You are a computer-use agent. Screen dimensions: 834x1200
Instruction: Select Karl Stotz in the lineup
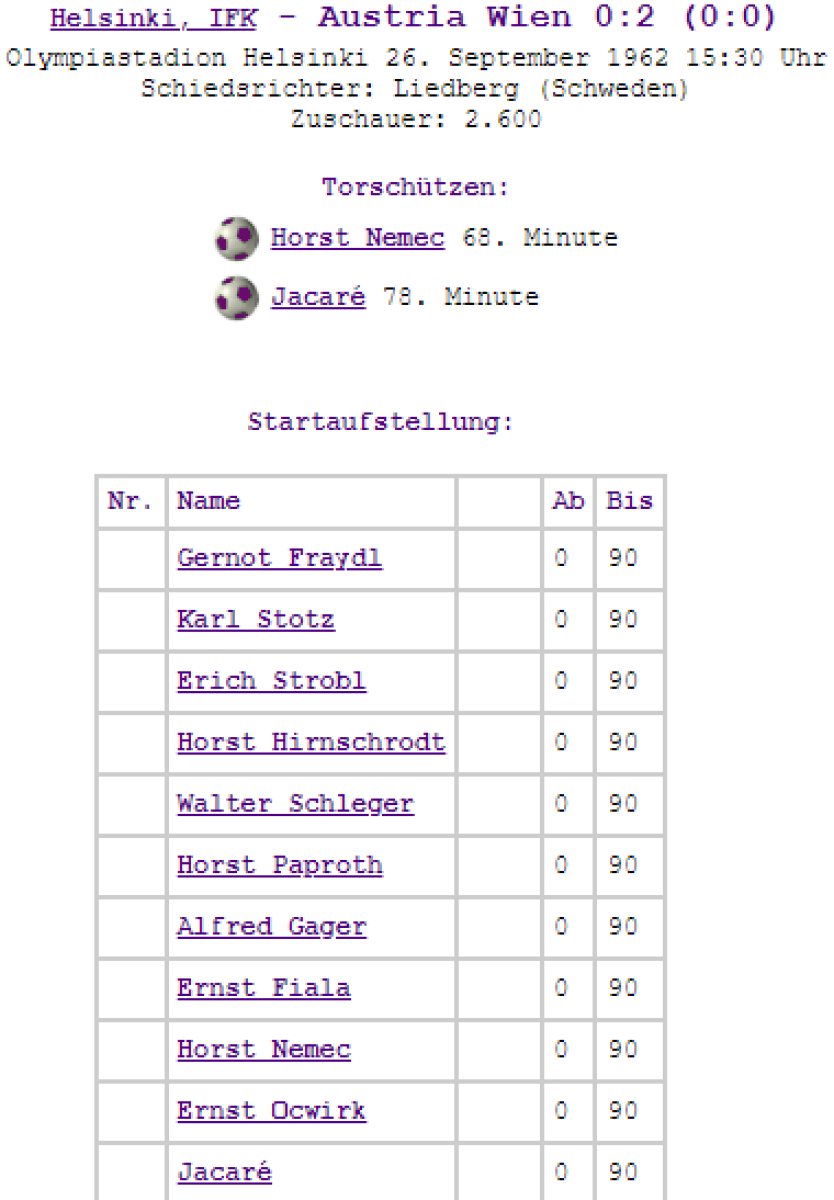pos(255,619)
